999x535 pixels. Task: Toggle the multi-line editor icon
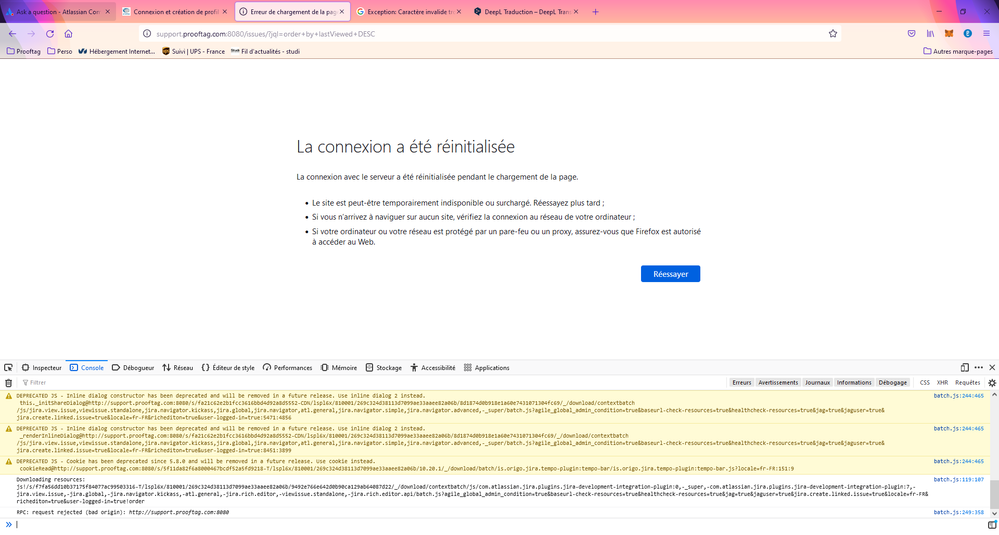(992, 525)
